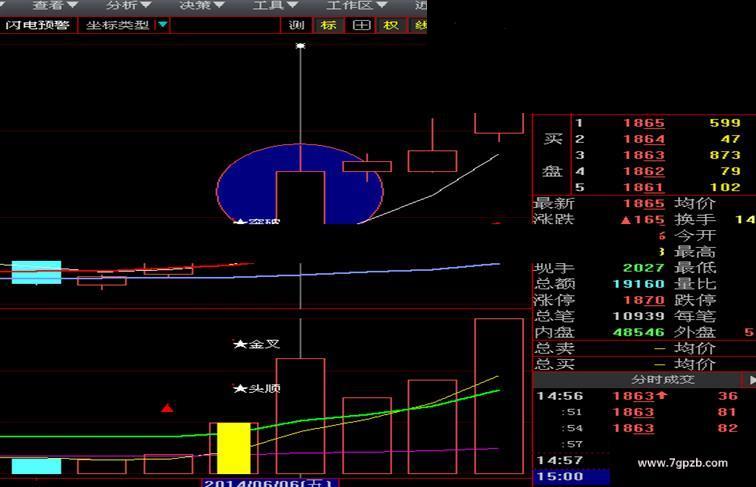This screenshot has height=487, width=756.
Task: Select the :54 trade price 1863
Action: point(633,428)
